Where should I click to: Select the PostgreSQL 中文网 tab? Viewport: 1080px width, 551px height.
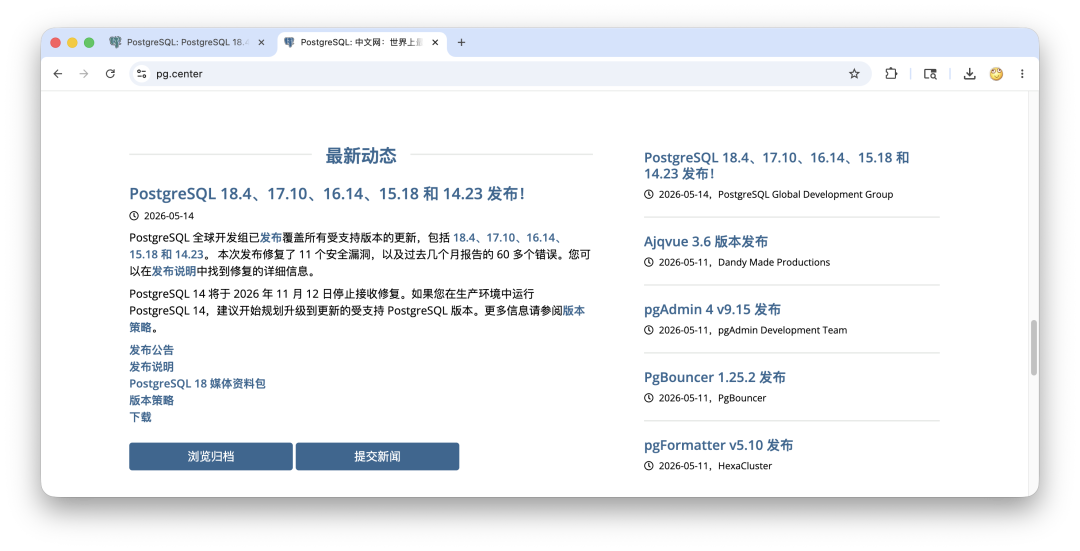(x=362, y=43)
